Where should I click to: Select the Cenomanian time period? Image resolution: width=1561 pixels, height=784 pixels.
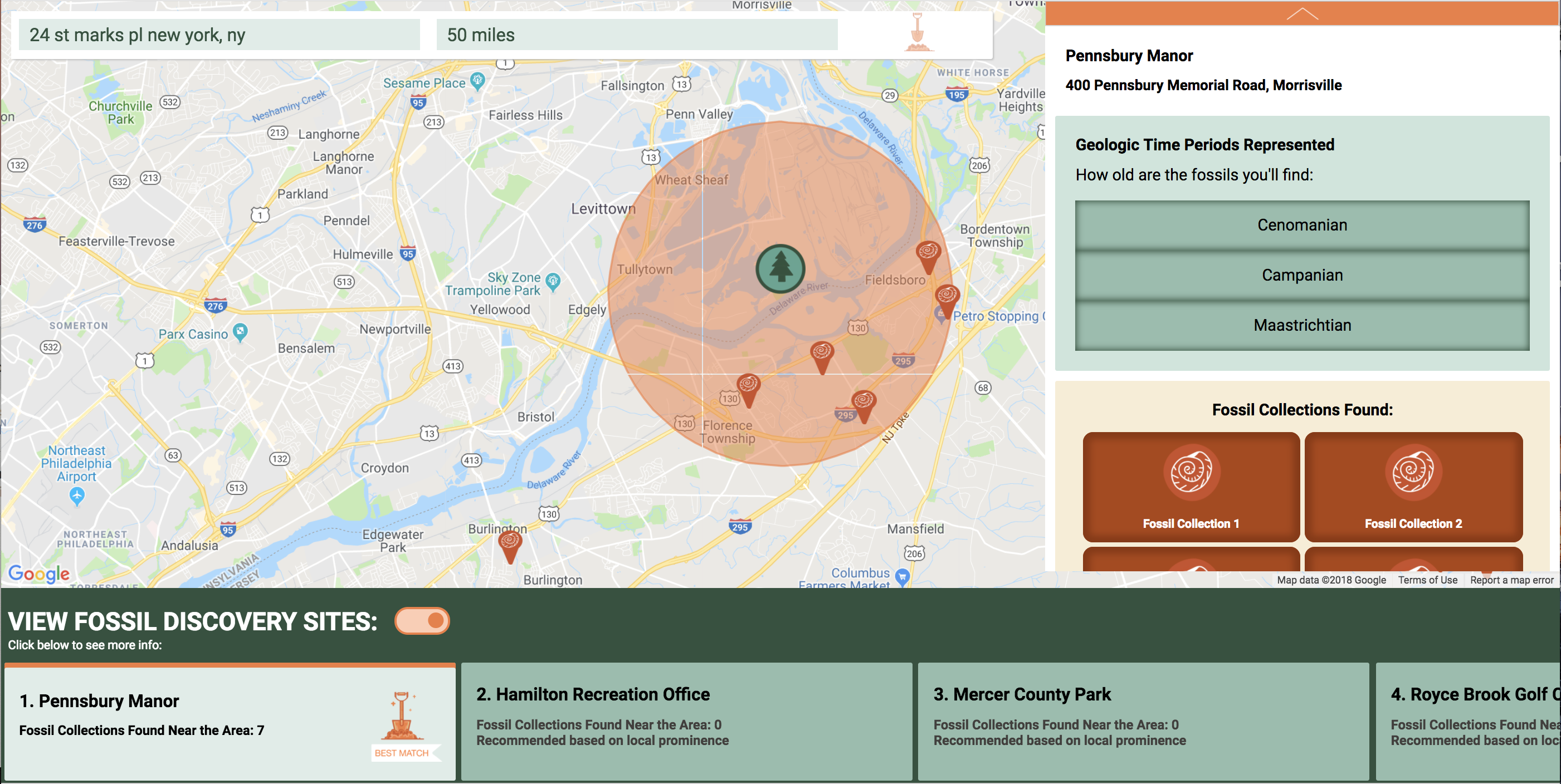click(x=1301, y=225)
